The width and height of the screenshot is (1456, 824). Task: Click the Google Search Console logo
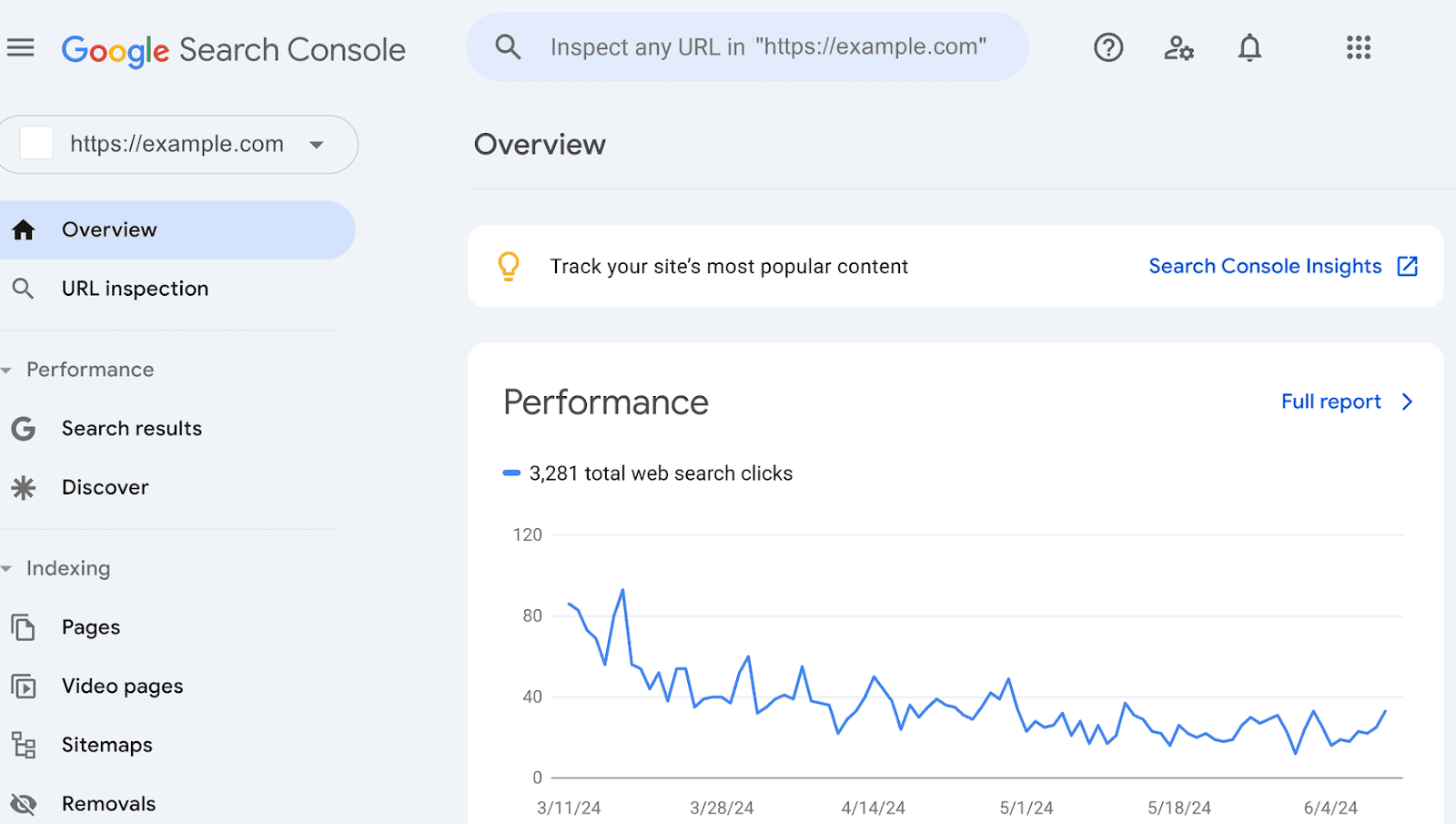point(233,49)
